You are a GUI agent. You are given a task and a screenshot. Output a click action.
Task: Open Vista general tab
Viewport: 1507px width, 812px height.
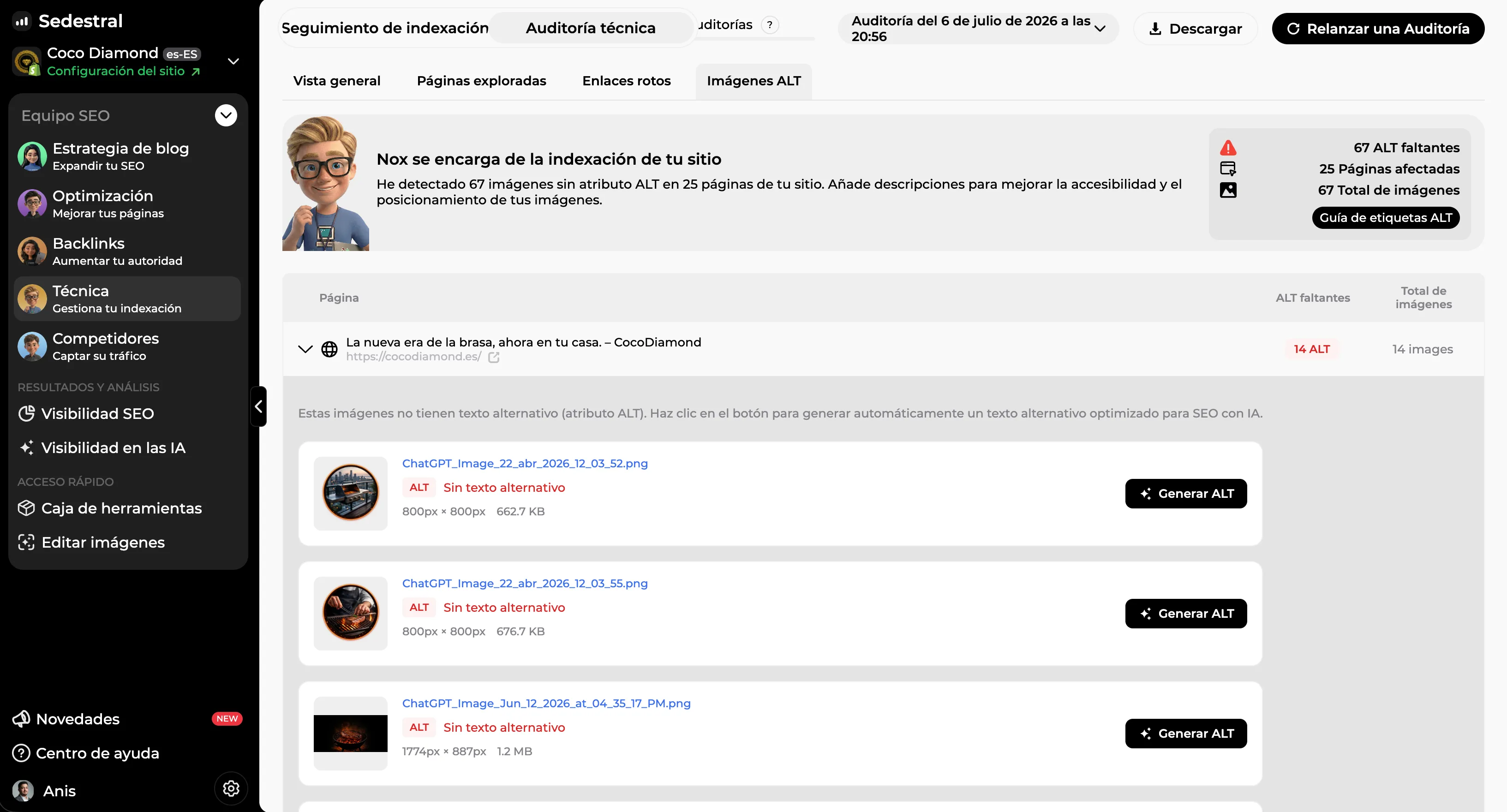point(336,81)
